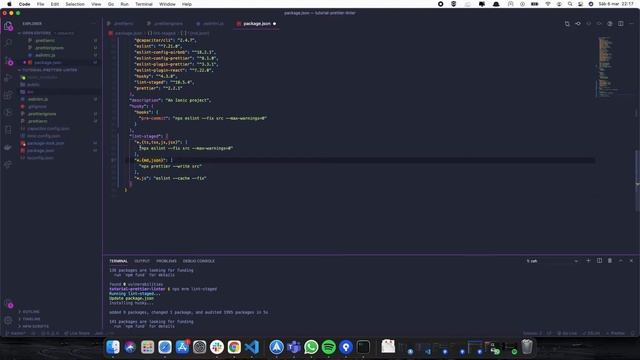Open the Help menu
This screenshot has width=640, height=360.
click(187, 4)
